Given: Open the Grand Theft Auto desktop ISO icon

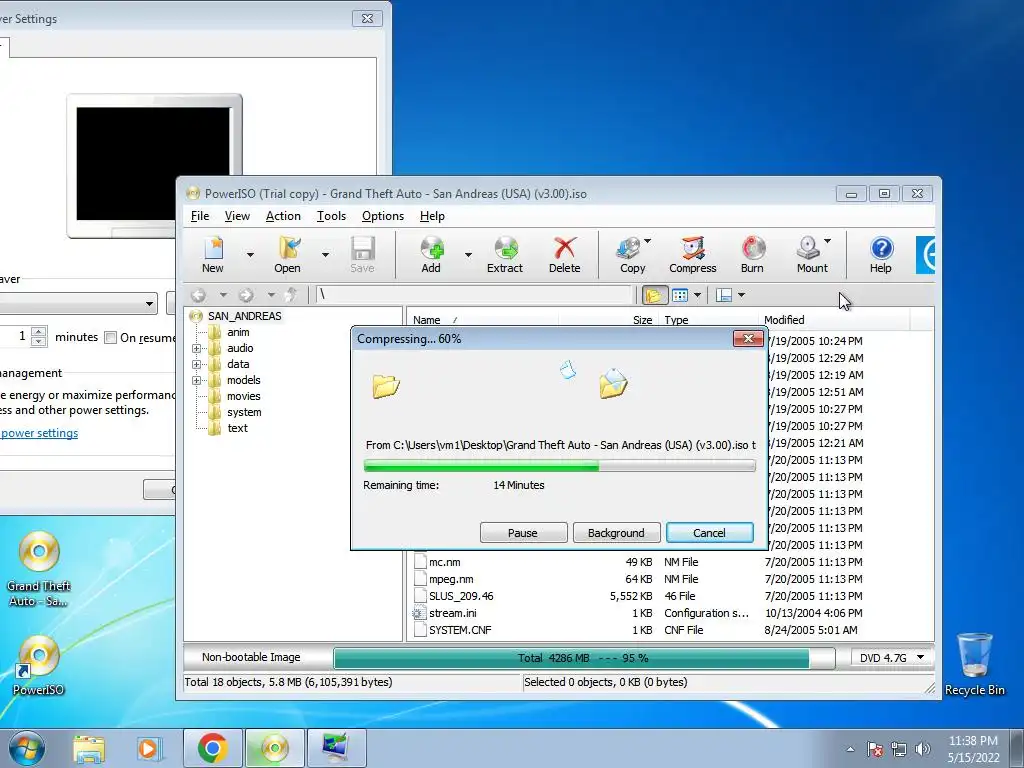Looking at the screenshot, I should coord(39,569).
